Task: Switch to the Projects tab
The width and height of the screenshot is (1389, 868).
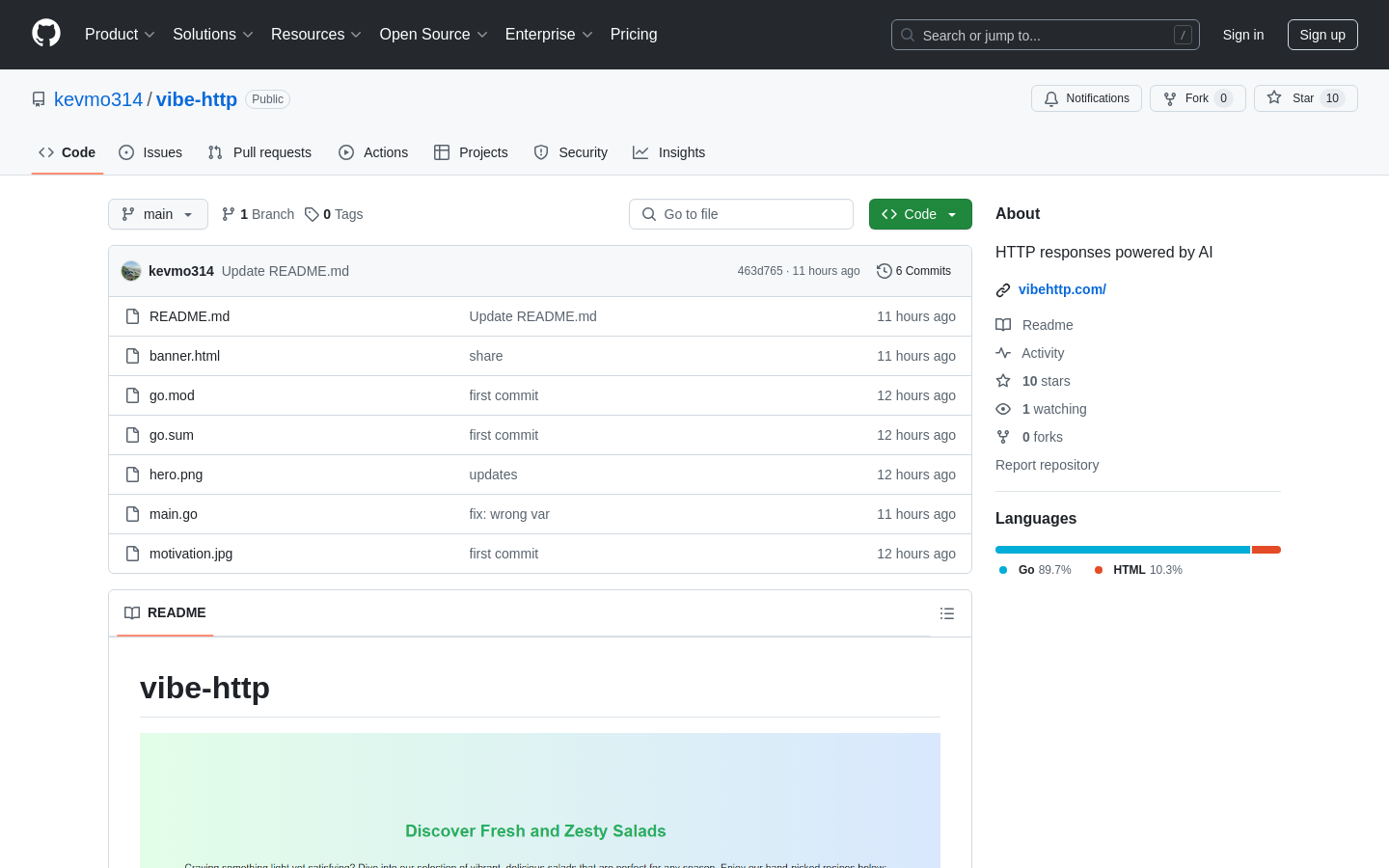Action: [x=471, y=152]
